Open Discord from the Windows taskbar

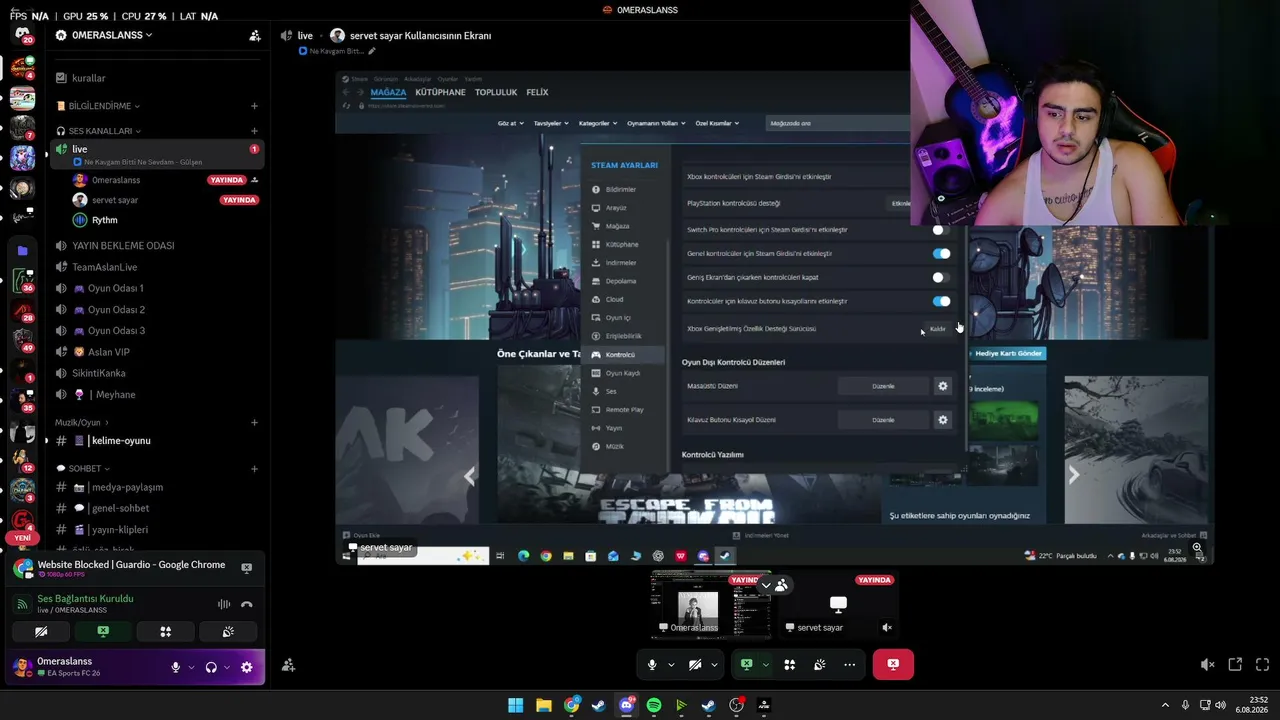(627, 705)
